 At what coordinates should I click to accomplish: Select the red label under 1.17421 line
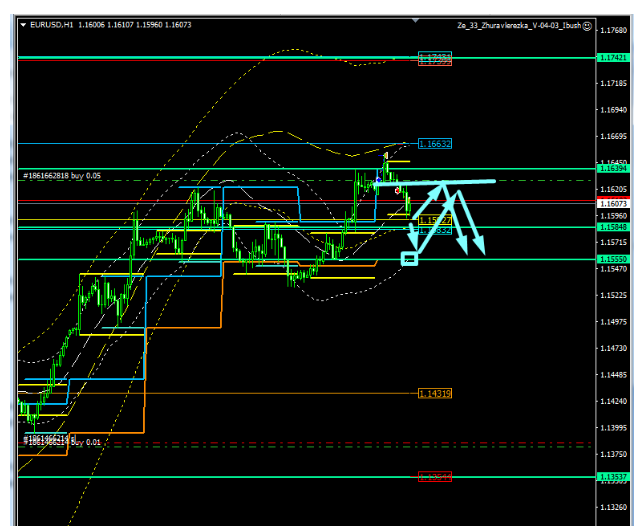435,61
